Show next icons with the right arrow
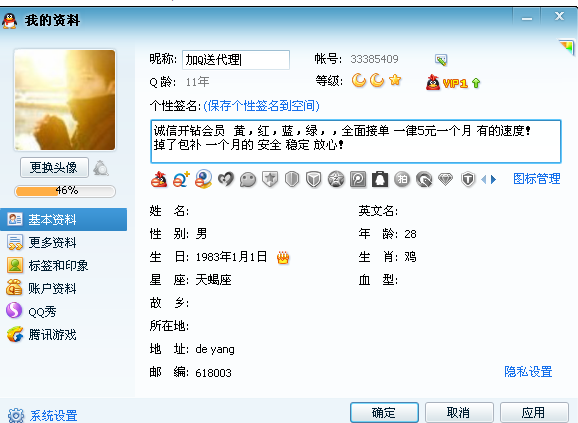Viewport: 578px width, 423px height. pyautogui.click(x=494, y=179)
